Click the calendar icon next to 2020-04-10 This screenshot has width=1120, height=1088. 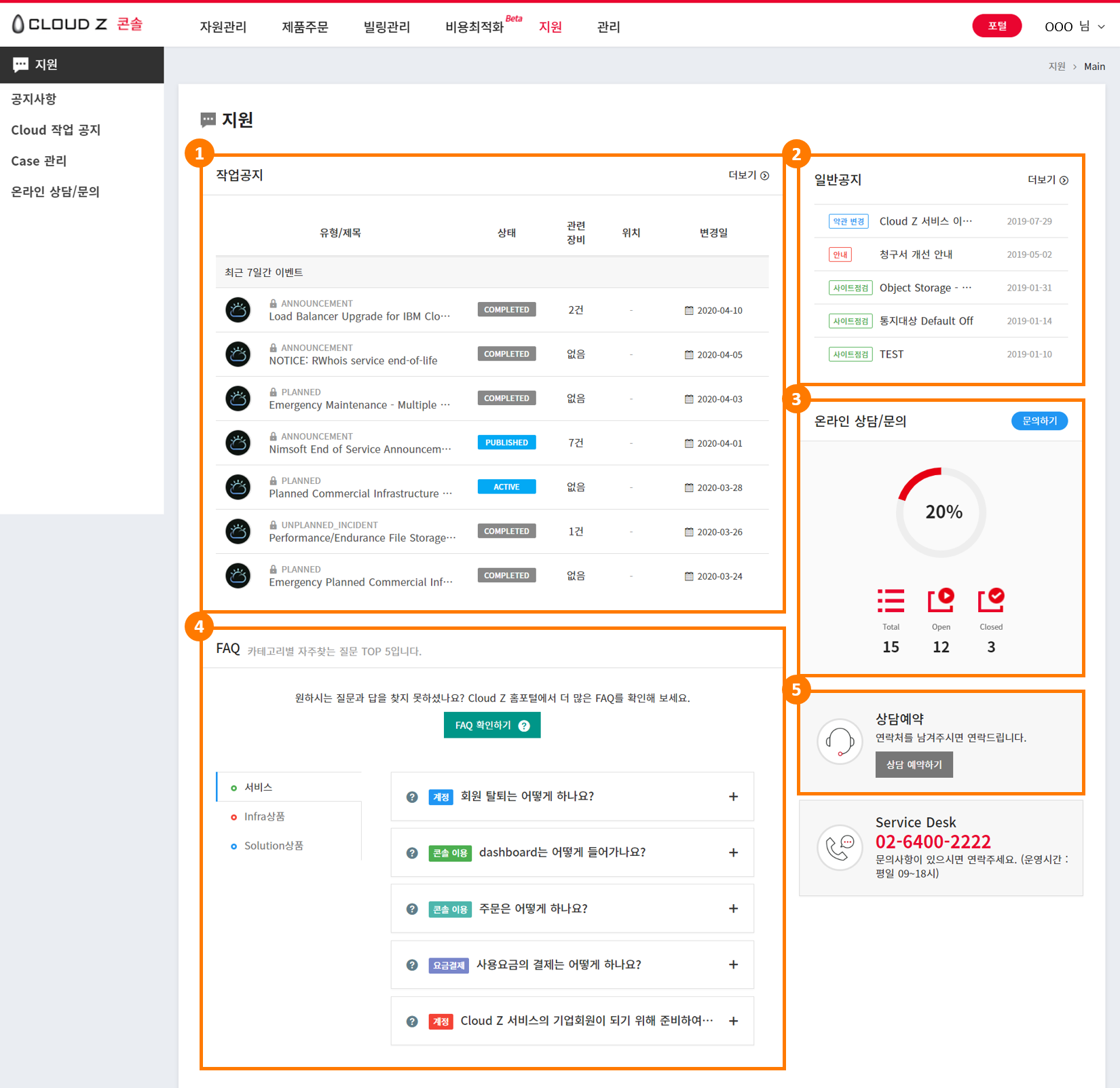click(689, 310)
